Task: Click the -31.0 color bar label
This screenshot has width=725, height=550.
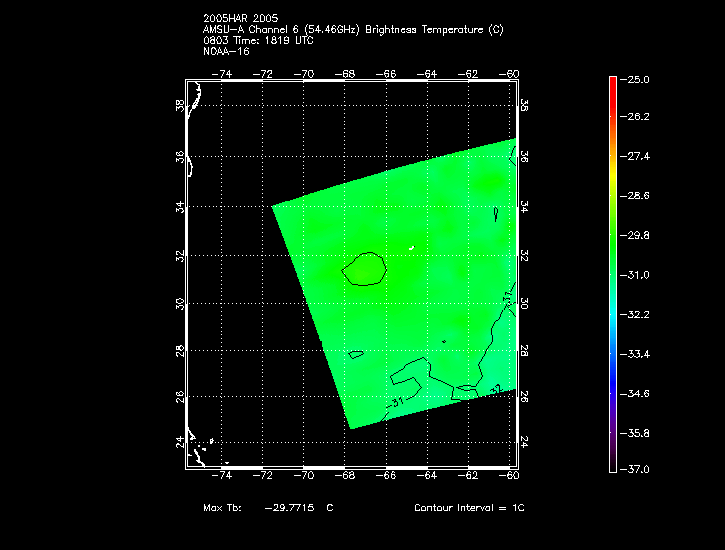Action: point(638,274)
